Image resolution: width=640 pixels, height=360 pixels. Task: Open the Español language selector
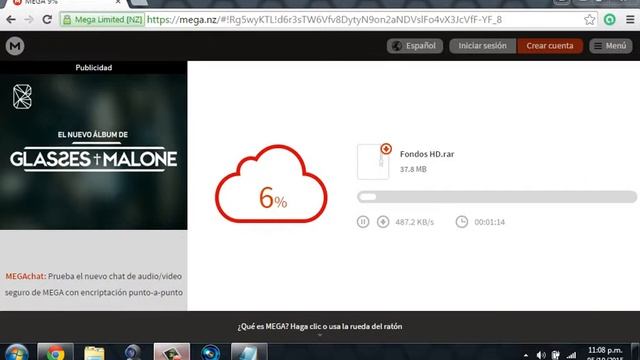click(x=415, y=46)
